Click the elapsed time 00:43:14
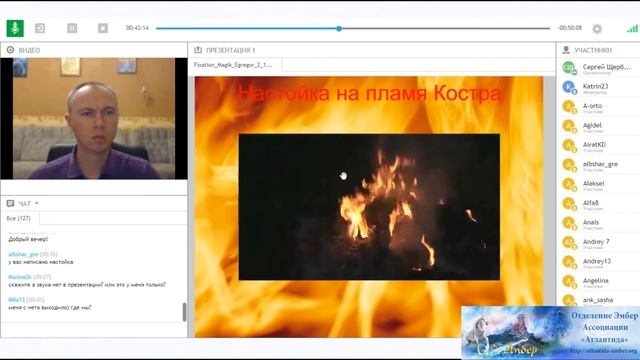Image resolution: width=640 pixels, height=360 pixels. [x=137, y=28]
